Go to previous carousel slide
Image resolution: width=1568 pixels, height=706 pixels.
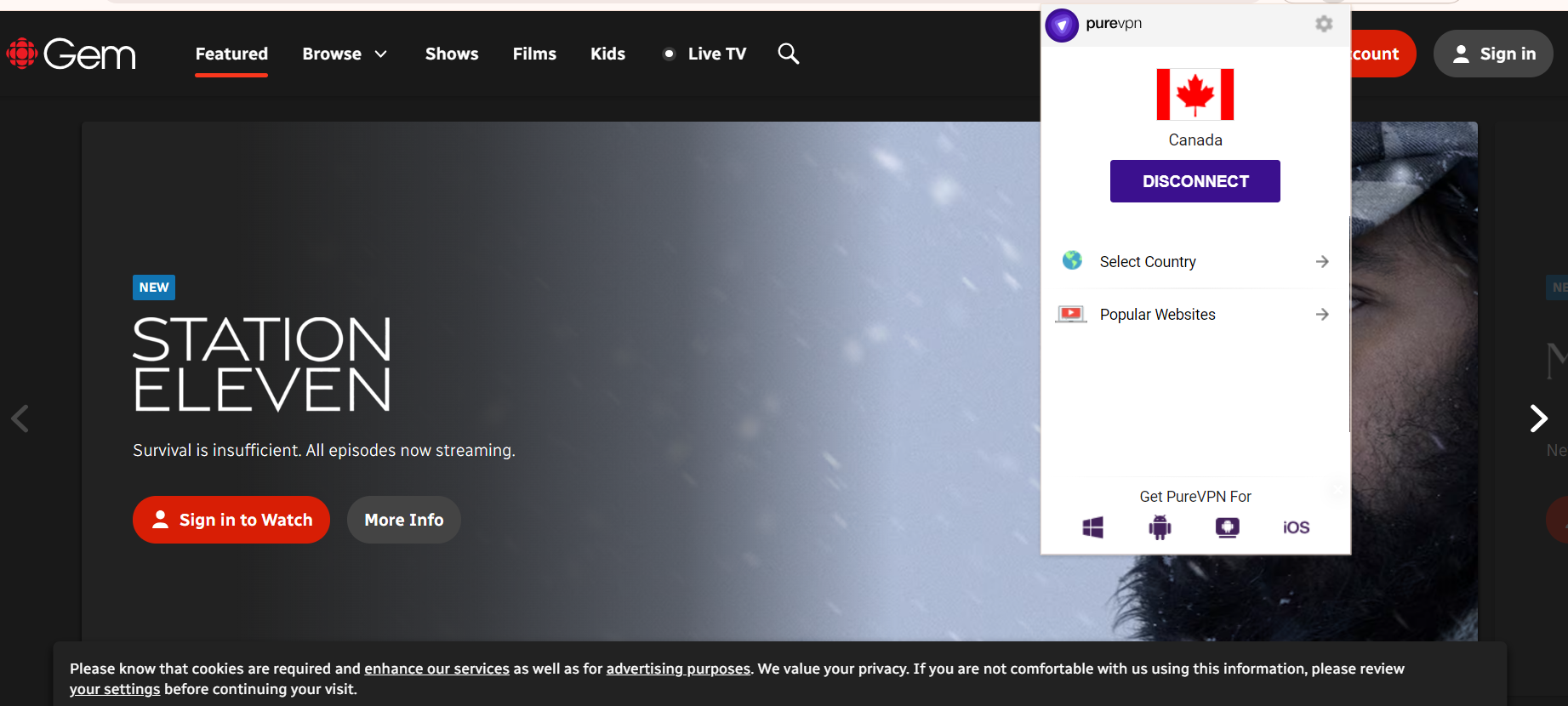[20, 418]
